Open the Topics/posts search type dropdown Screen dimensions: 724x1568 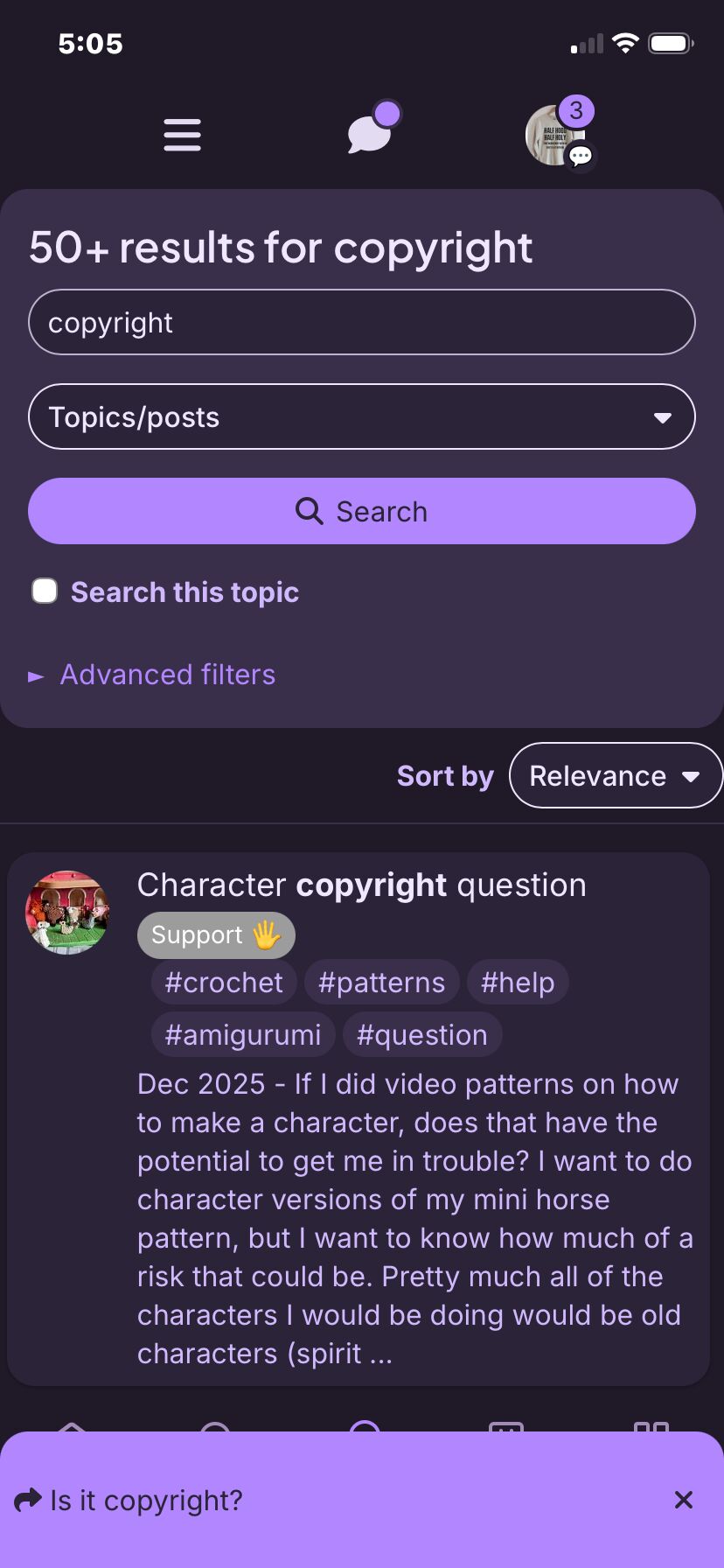coord(362,416)
